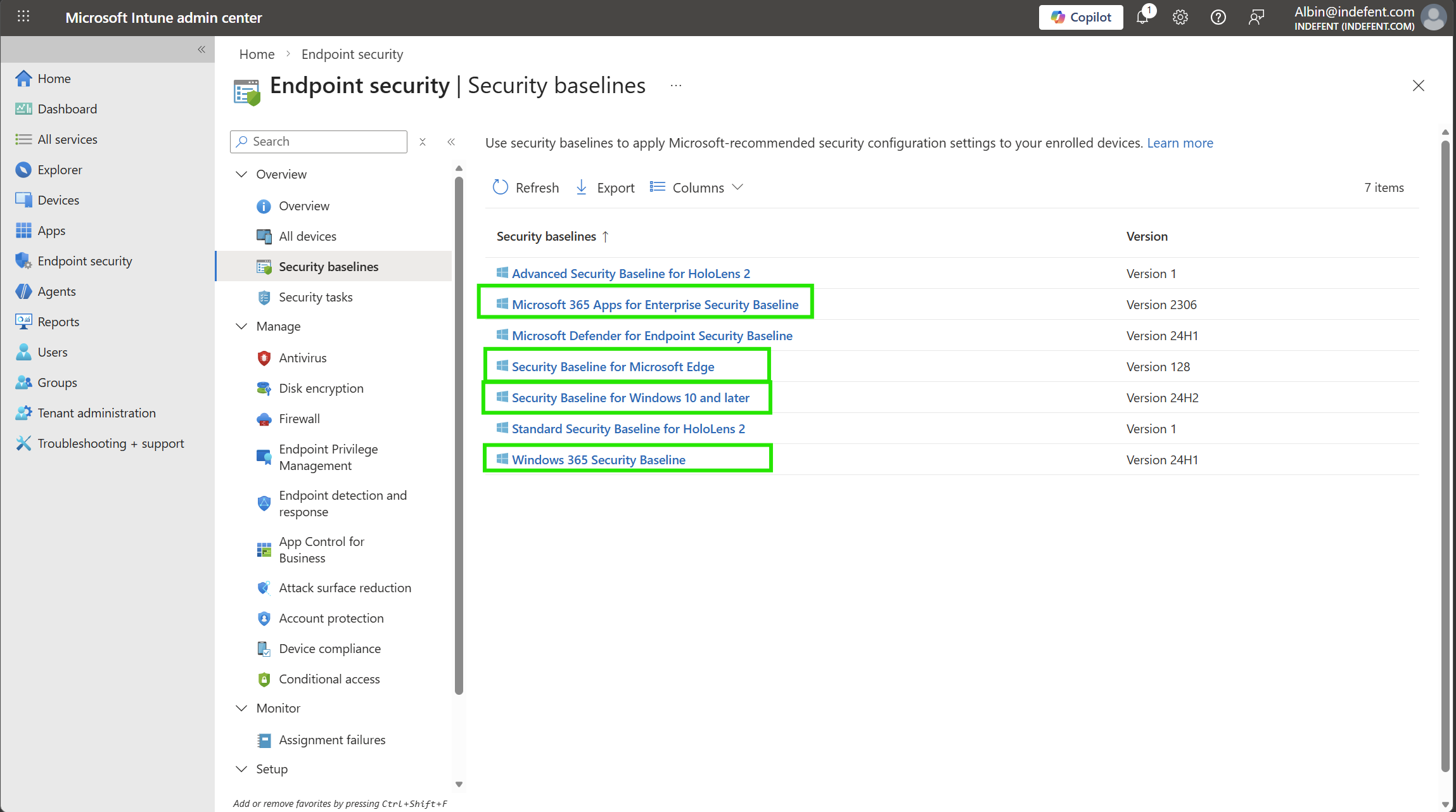Open Security Baseline for Microsoft Edge
The height and width of the screenshot is (812, 1456).
click(613, 367)
